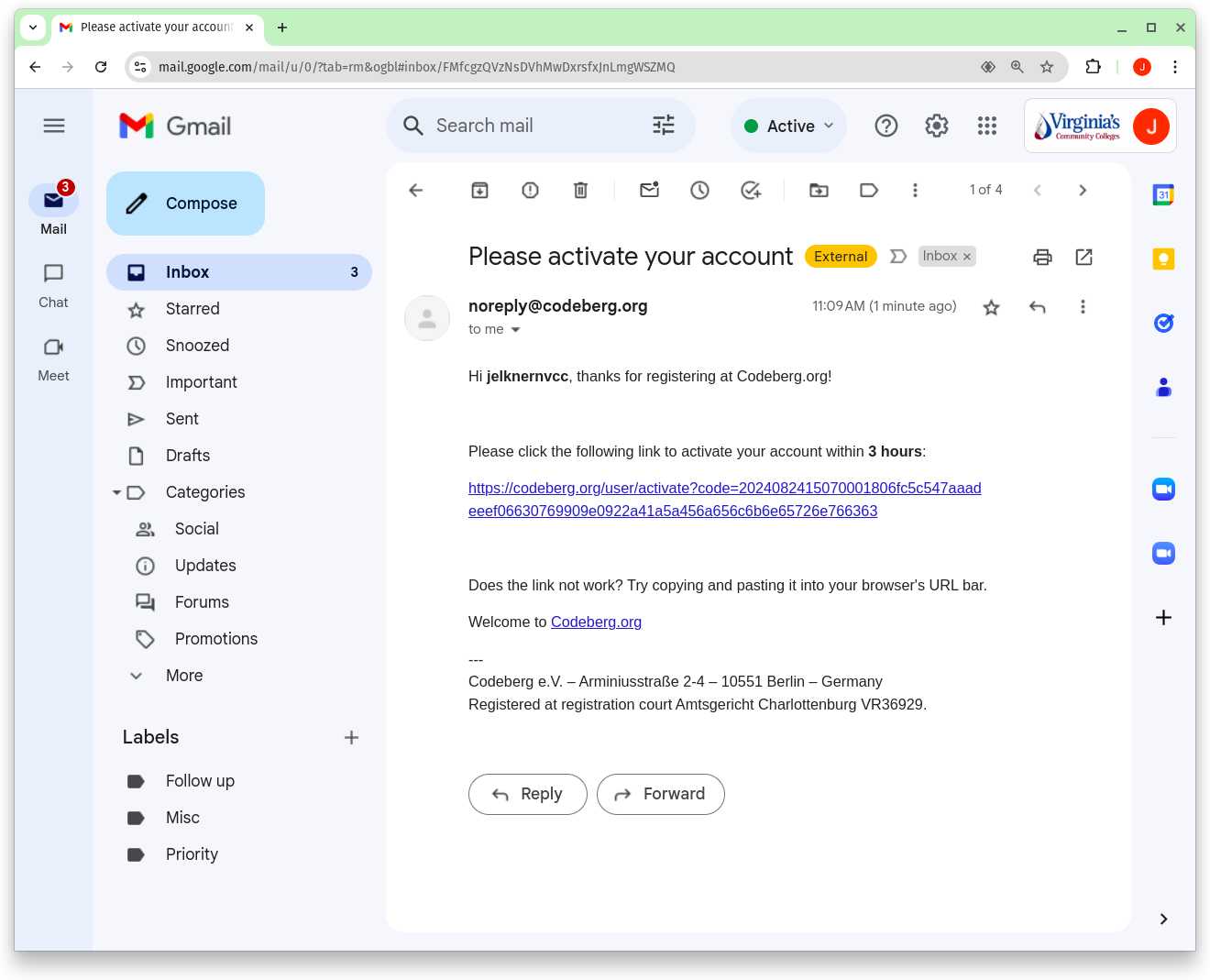This screenshot has height=980, width=1210.
Task: Open message More menu beside reply arrow
Action: pos(1083,307)
